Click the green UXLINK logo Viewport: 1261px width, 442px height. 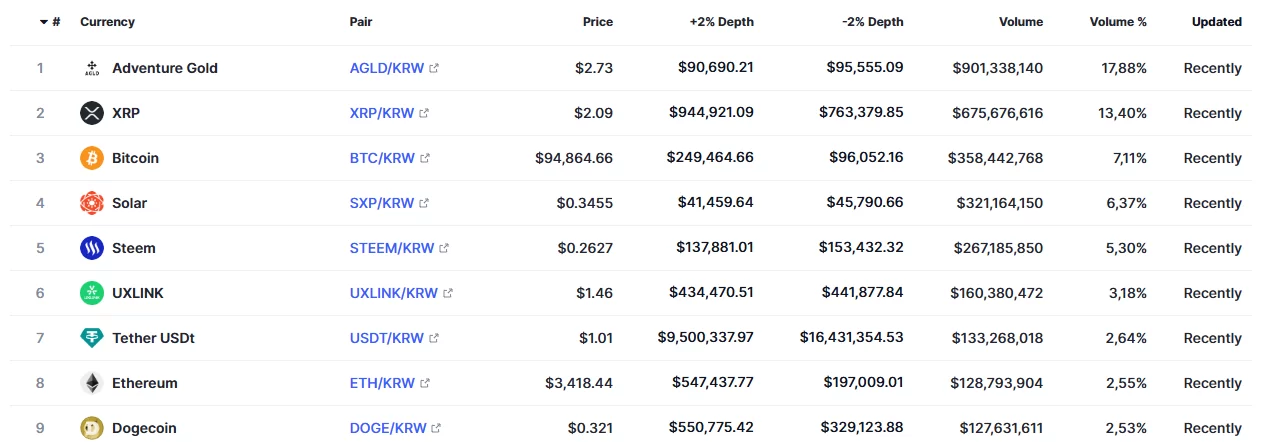coord(92,293)
